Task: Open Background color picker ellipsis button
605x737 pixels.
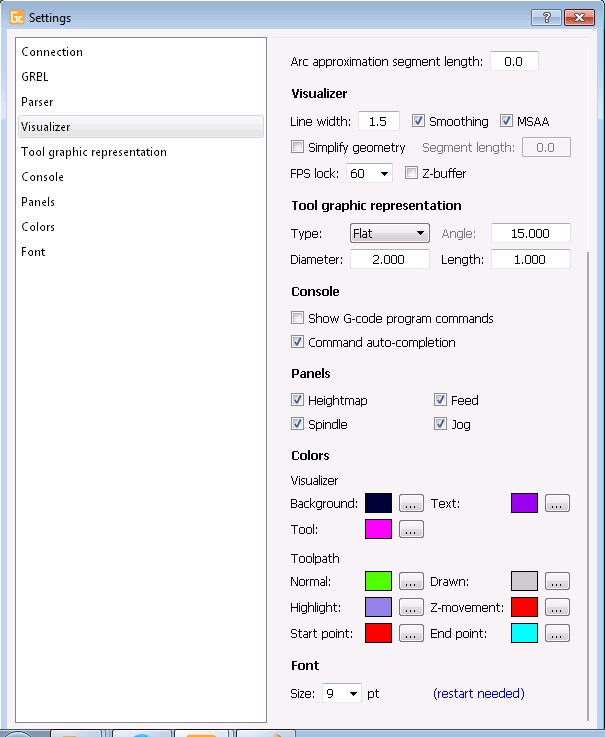Action: point(411,503)
